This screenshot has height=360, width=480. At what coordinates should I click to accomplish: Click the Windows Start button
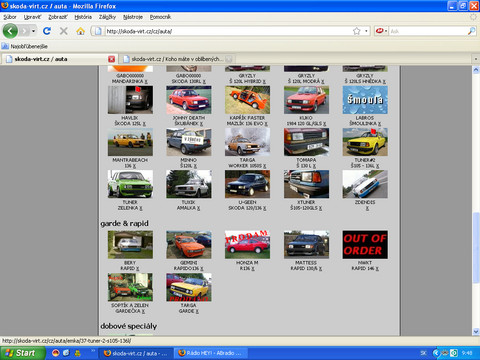[23, 353]
